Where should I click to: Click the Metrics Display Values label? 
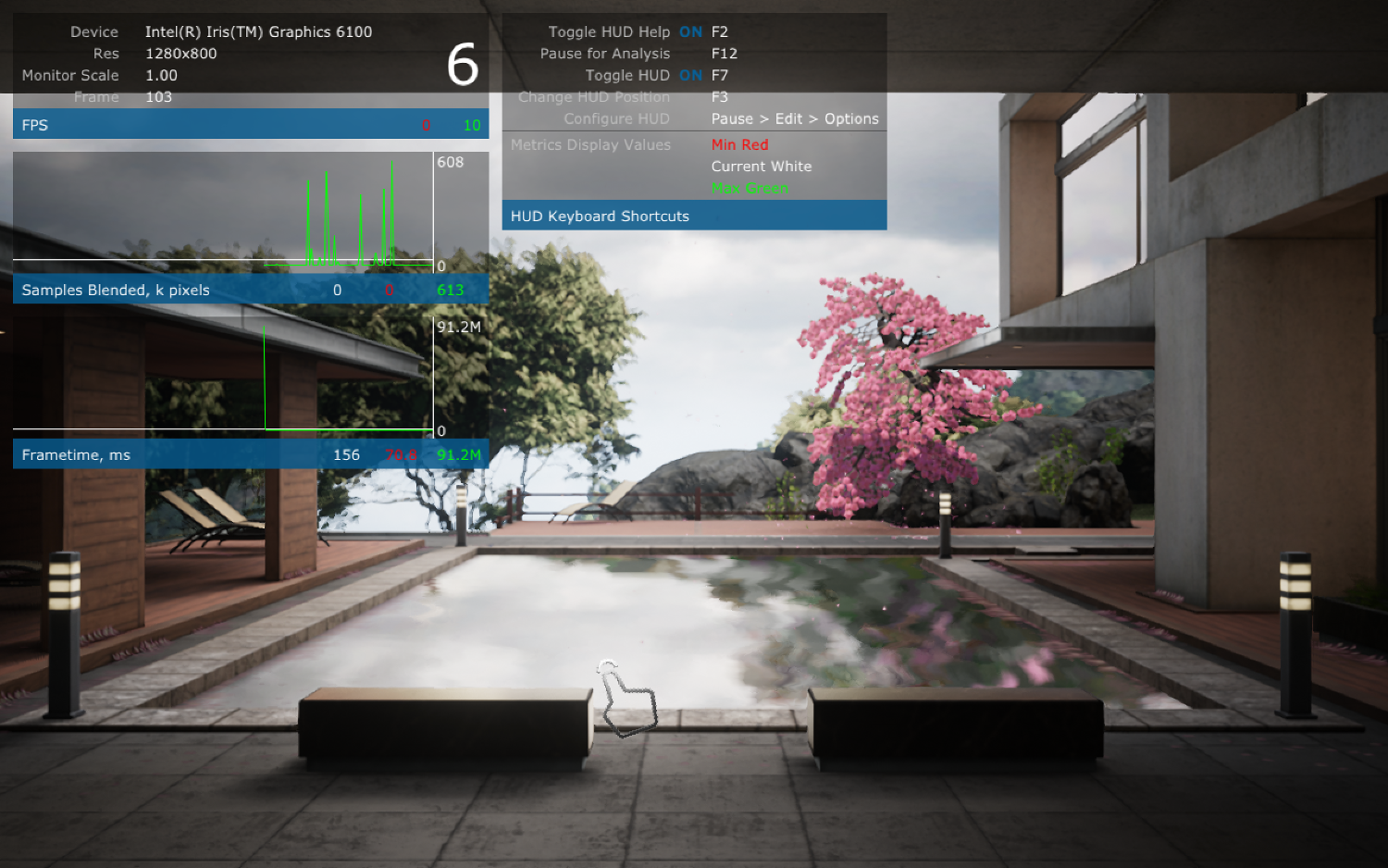(590, 144)
